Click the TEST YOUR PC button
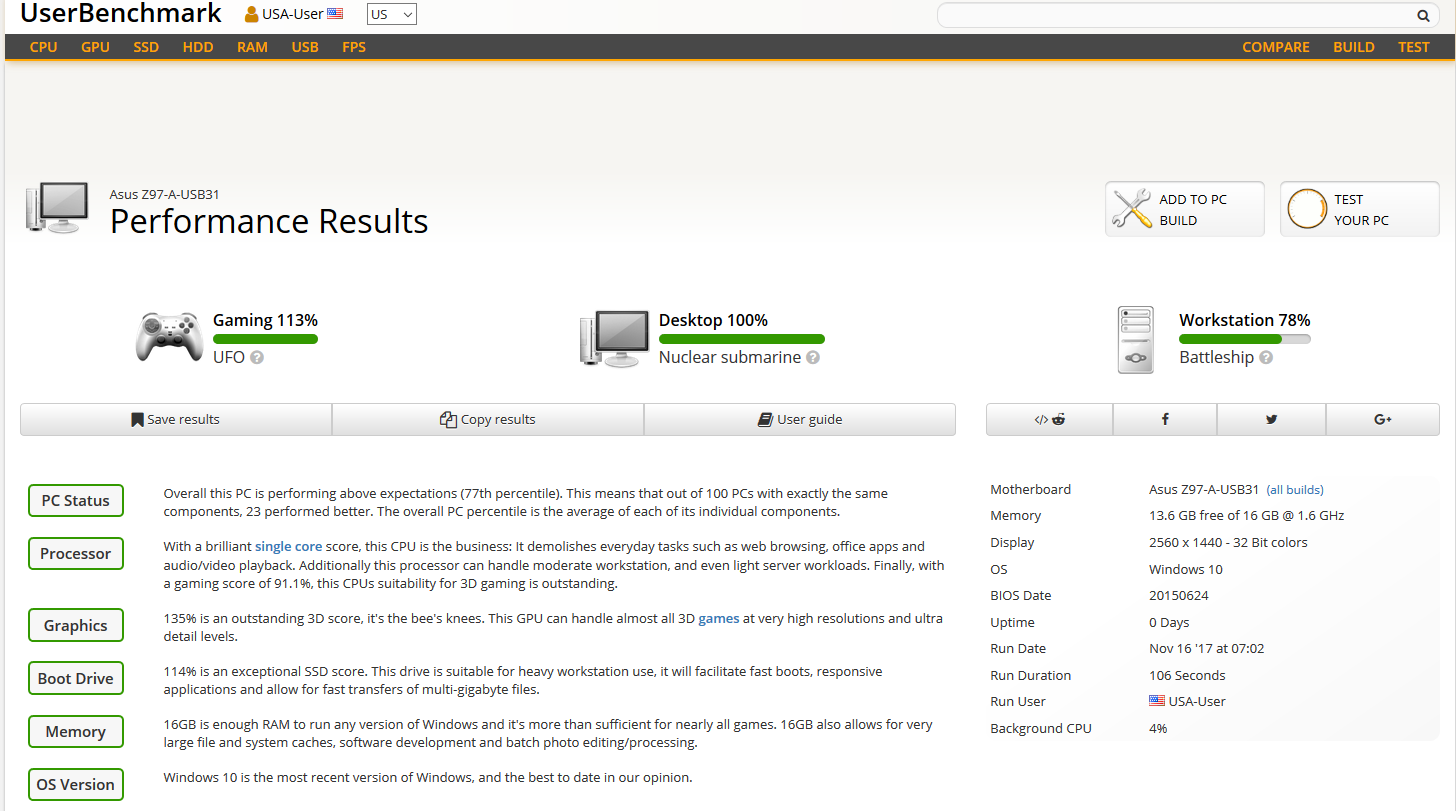Image resolution: width=1456 pixels, height=811 pixels. click(1359, 208)
